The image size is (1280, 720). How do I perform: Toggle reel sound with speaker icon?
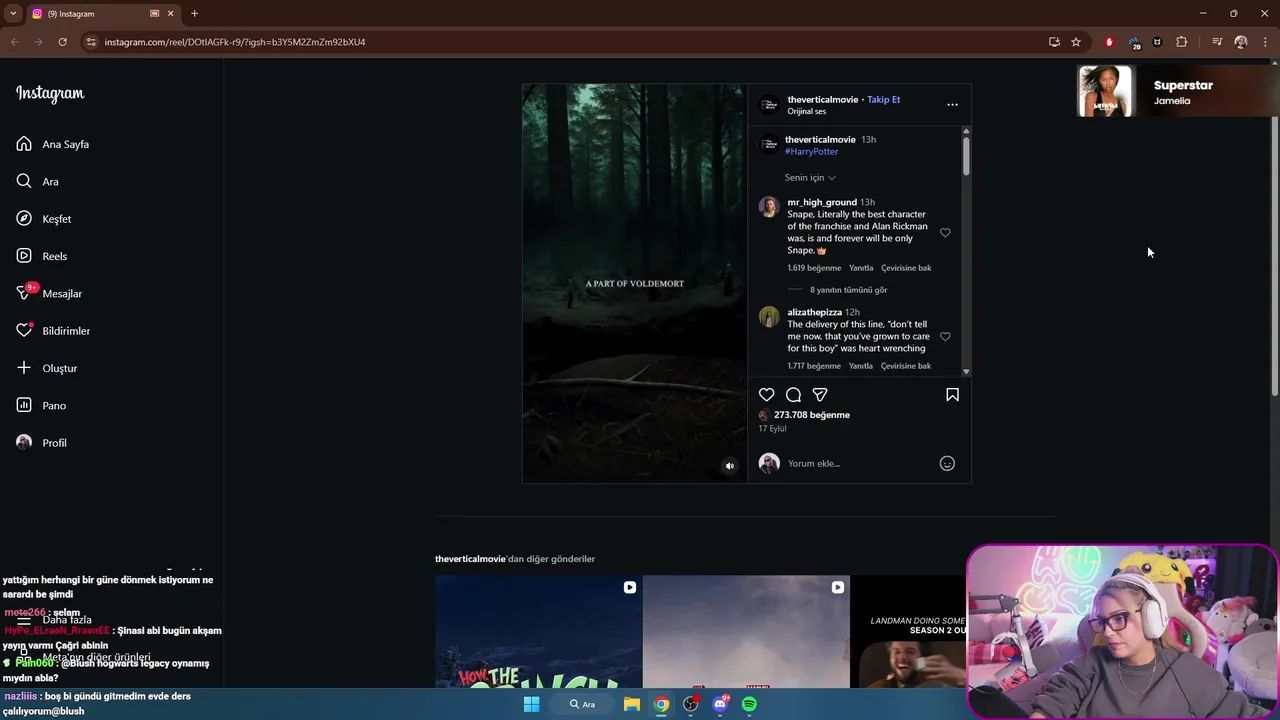[x=729, y=466]
